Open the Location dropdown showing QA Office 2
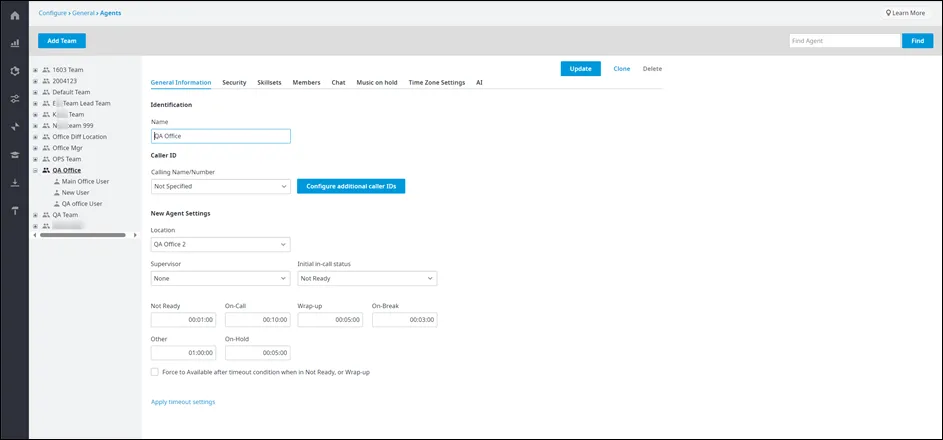943x440 pixels. click(x=221, y=245)
